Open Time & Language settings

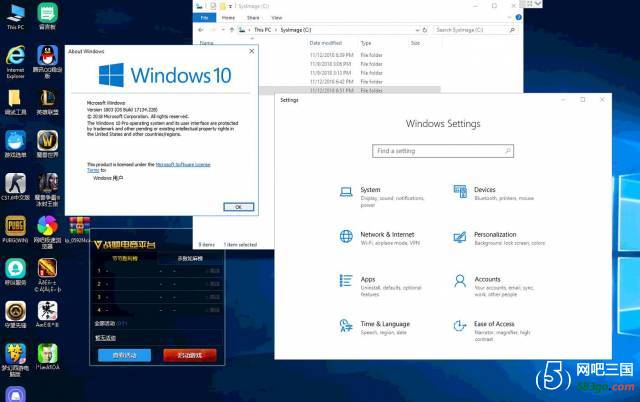(375, 327)
